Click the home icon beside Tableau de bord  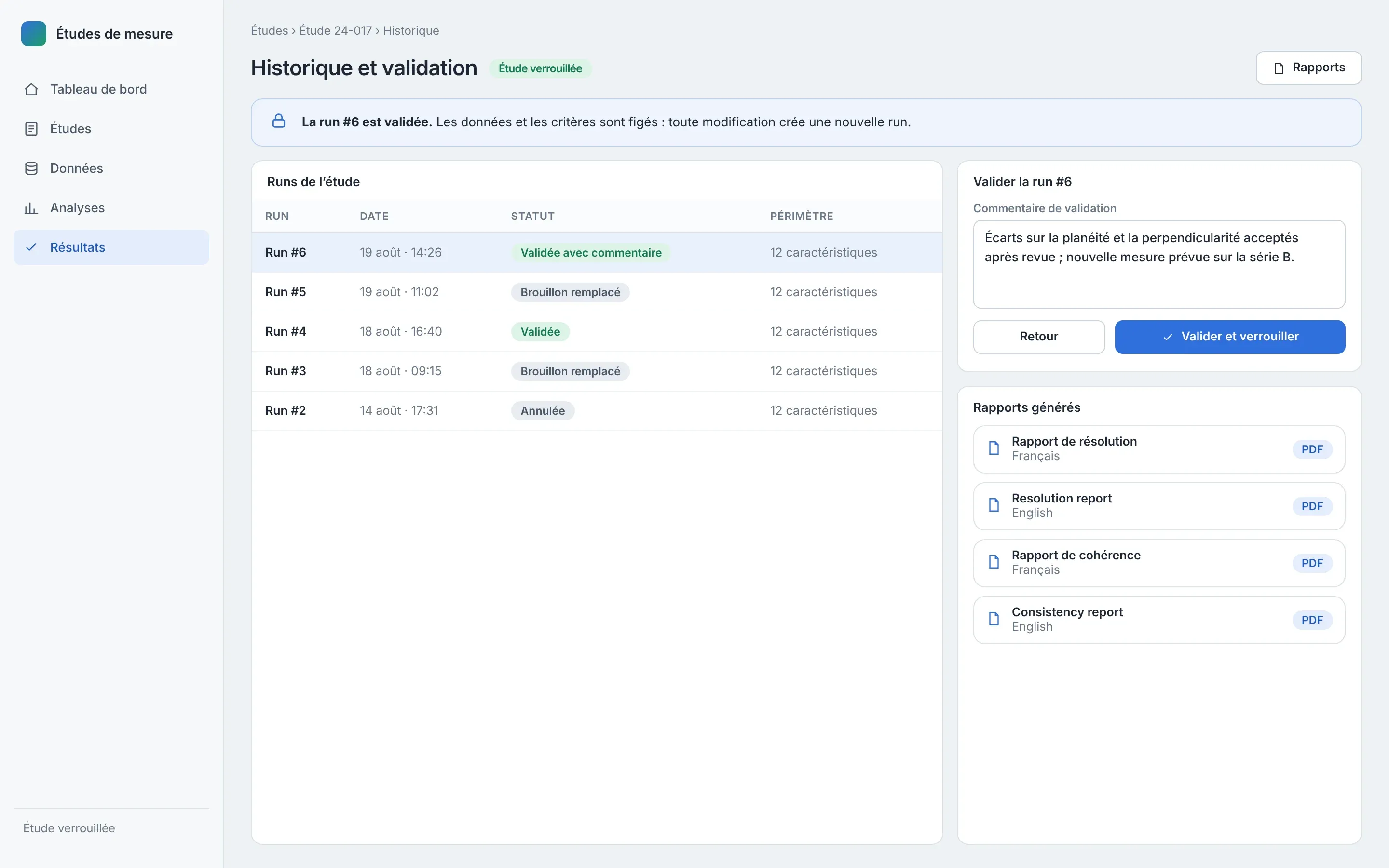pos(31,90)
